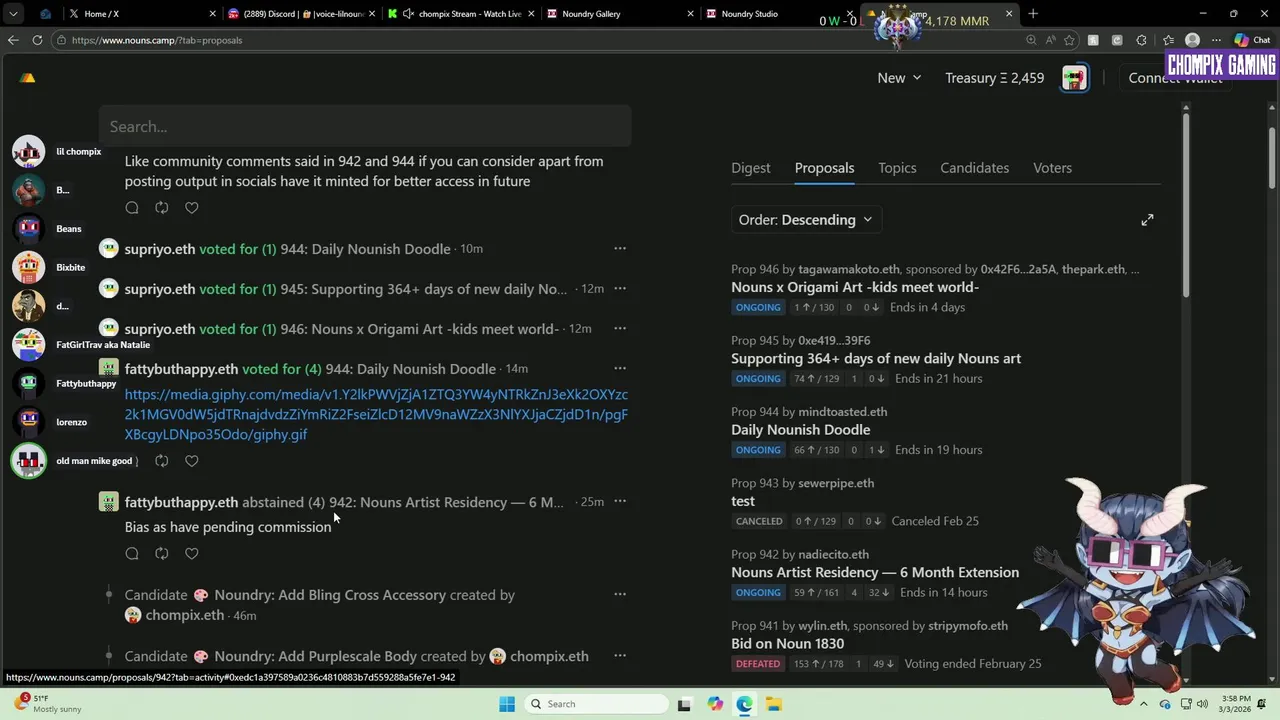1280x720 pixels.
Task: Open the Candidates tab
Action: 974,168
